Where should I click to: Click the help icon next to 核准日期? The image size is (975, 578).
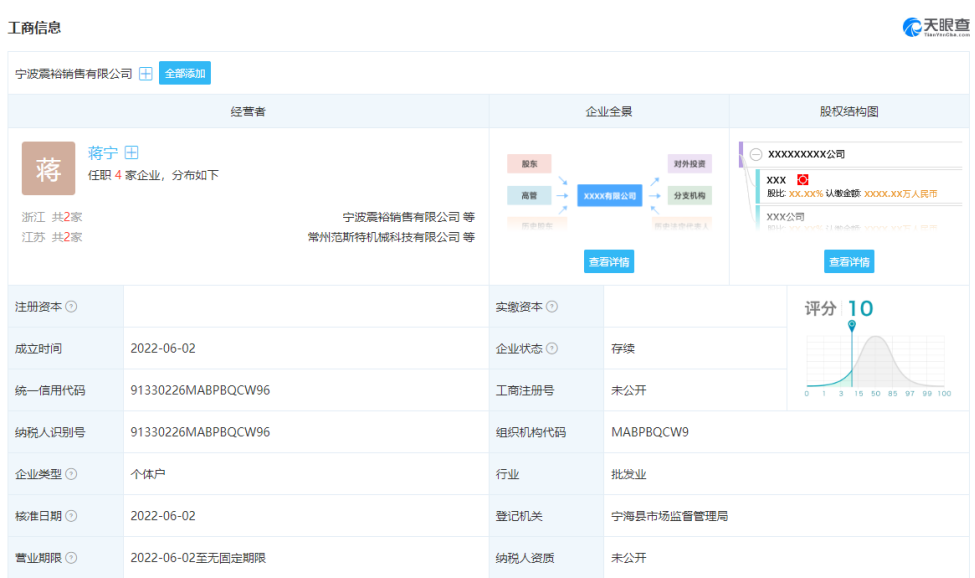71,516
